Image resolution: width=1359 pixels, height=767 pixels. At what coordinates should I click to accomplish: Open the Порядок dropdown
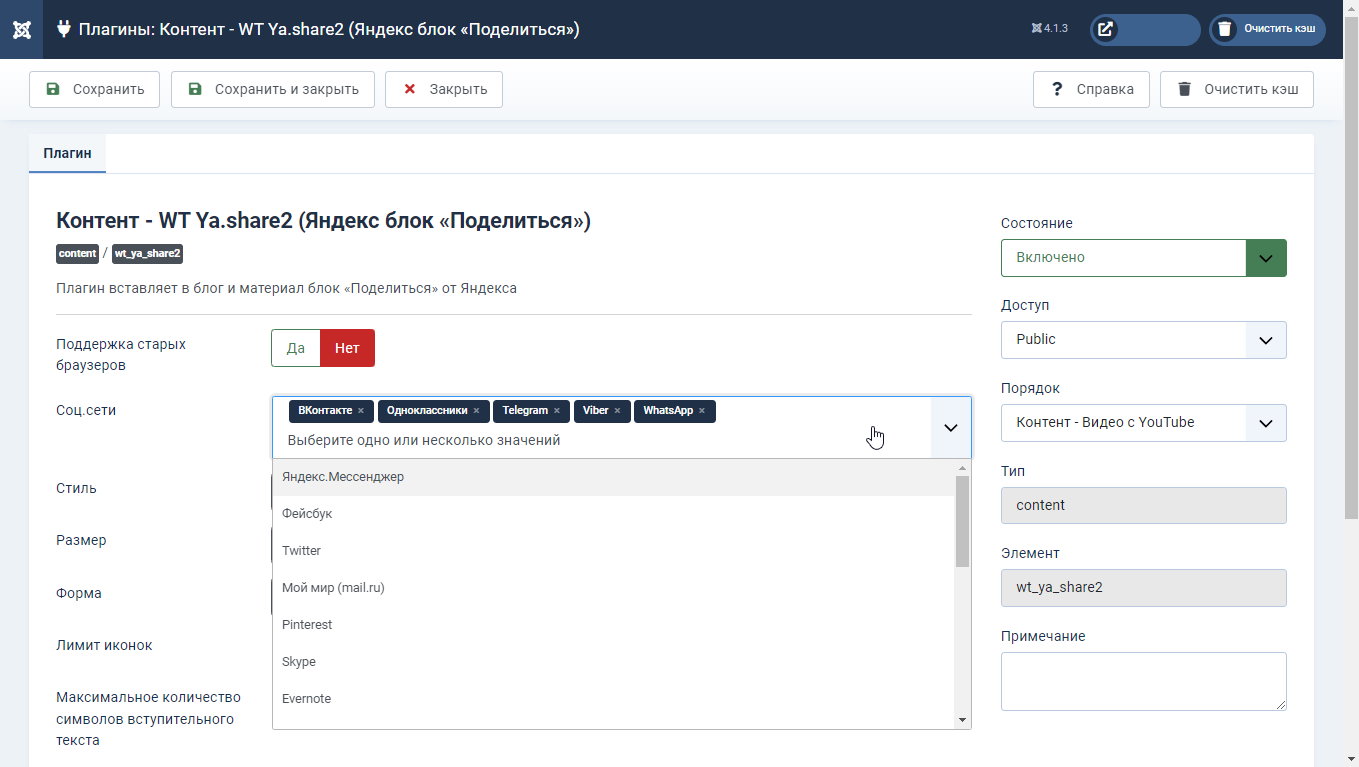pos(1265,423)
